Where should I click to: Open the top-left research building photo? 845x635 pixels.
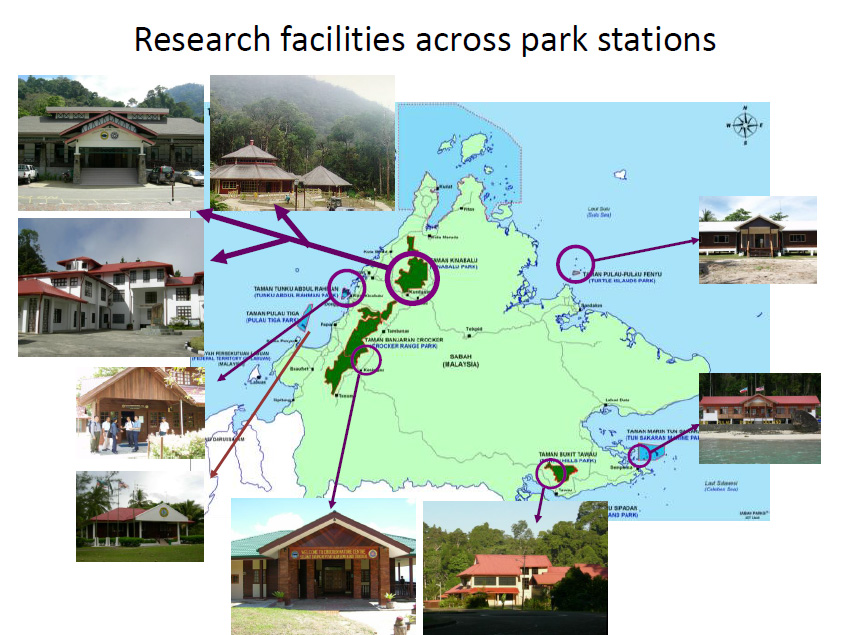[x=110, y=130]
